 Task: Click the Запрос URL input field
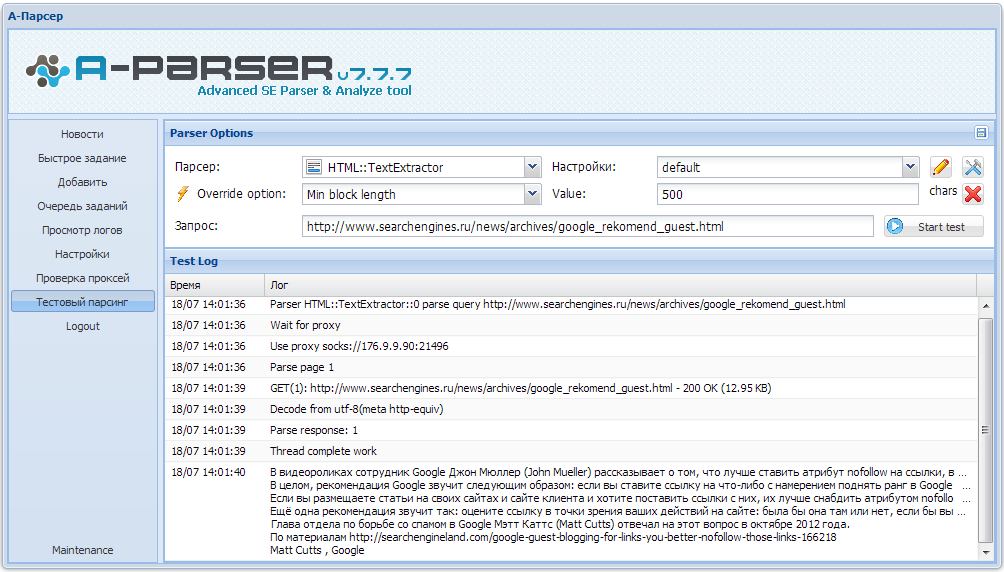(588, 226)
